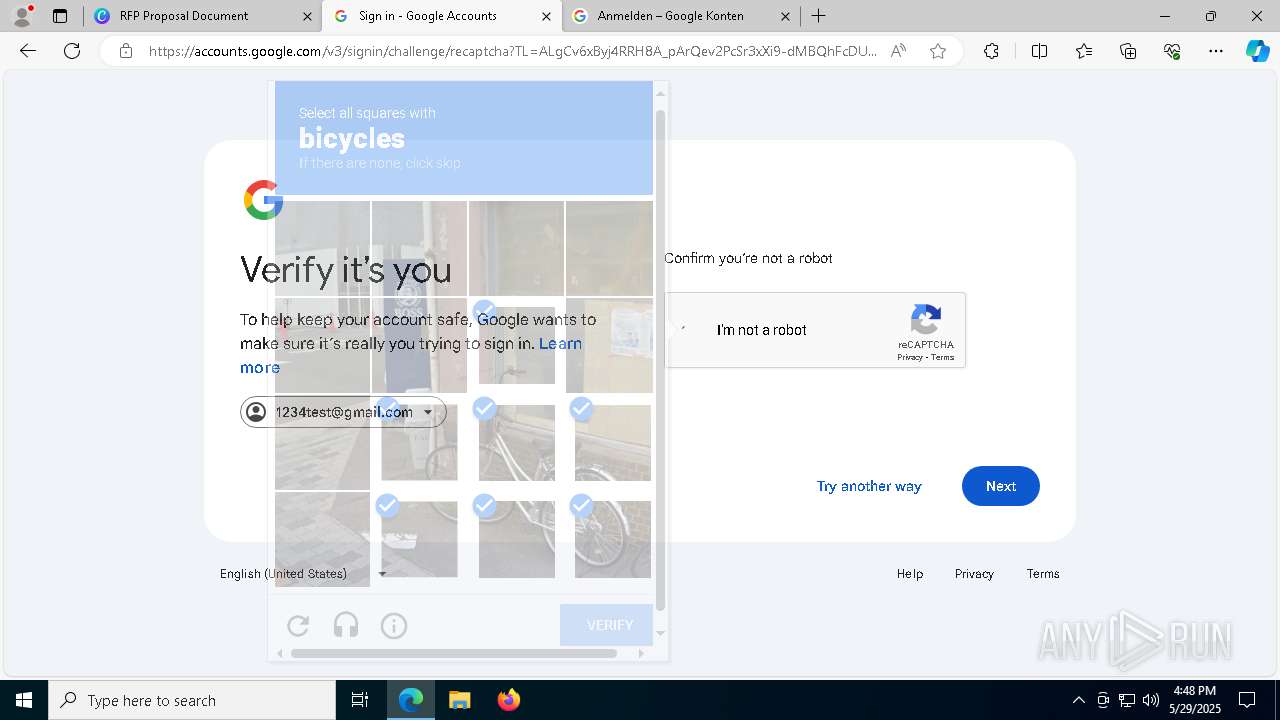
Task: Switch to Sign in - Google Accounts tab
Action: click(x=442, y=16)
